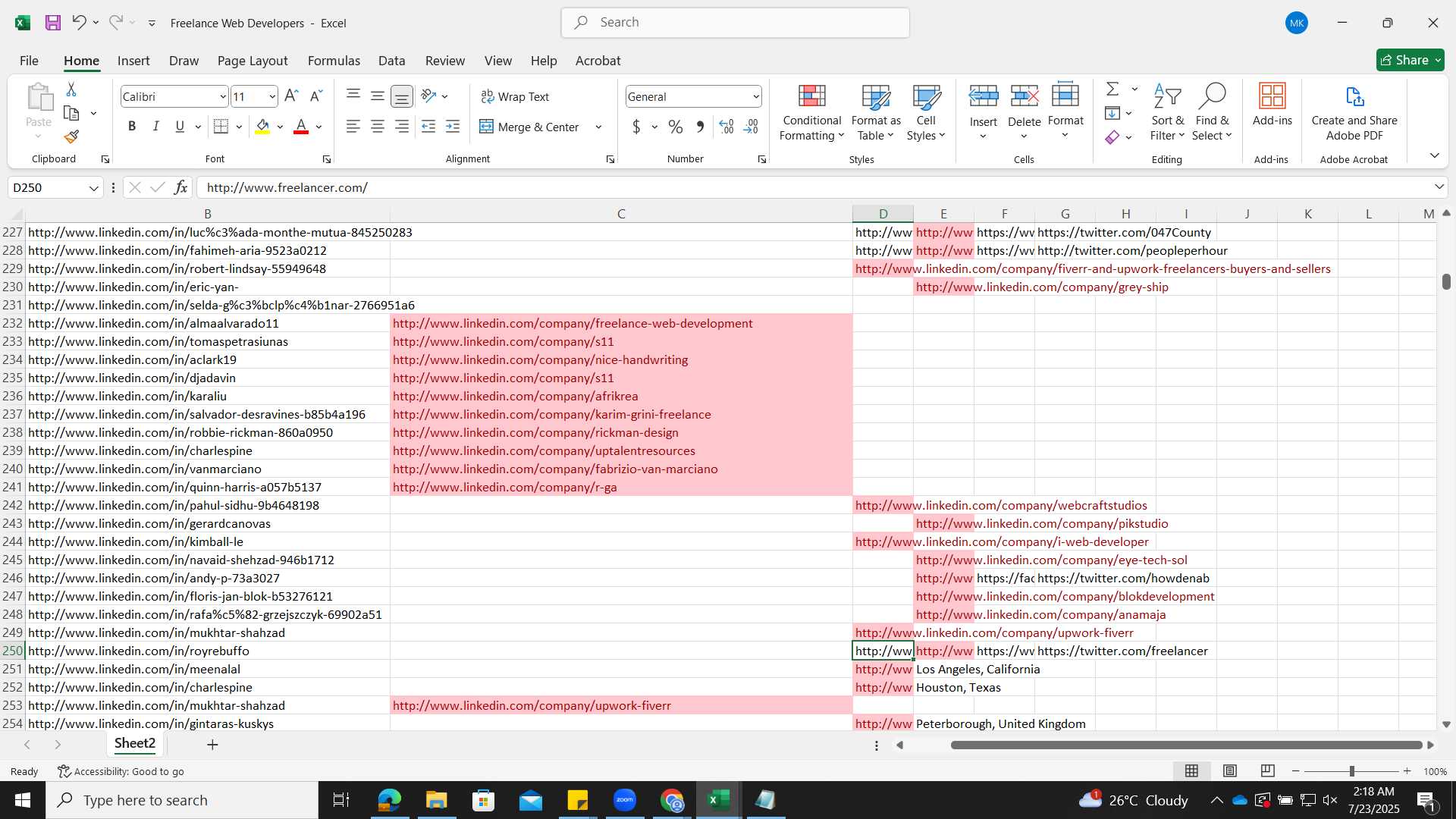1456x819 pixels.
Task: Undo the last action
Action: point(79,23)
